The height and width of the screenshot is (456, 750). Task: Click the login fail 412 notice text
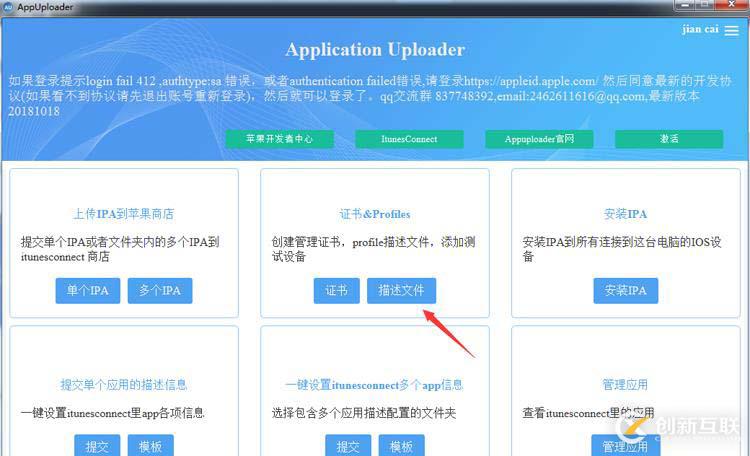click(369, 96)
